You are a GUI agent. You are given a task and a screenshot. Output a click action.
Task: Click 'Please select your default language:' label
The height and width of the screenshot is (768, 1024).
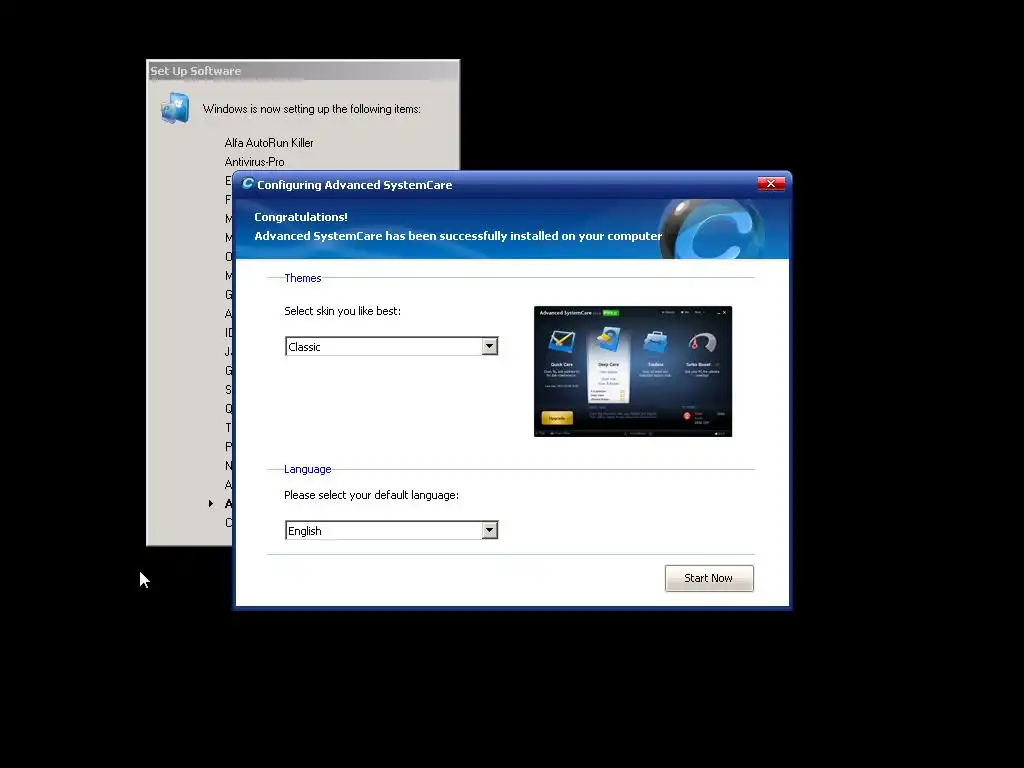click(371, 495)
